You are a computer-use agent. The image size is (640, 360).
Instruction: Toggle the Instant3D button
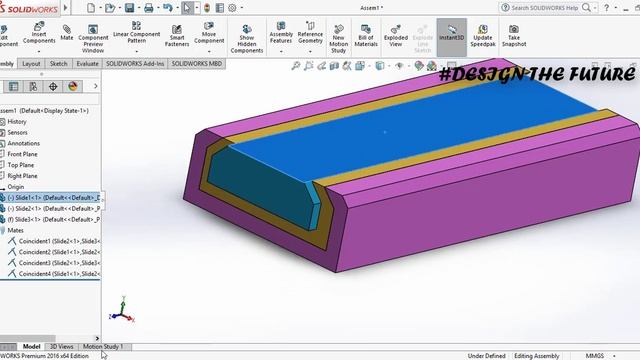click(451, 37)
